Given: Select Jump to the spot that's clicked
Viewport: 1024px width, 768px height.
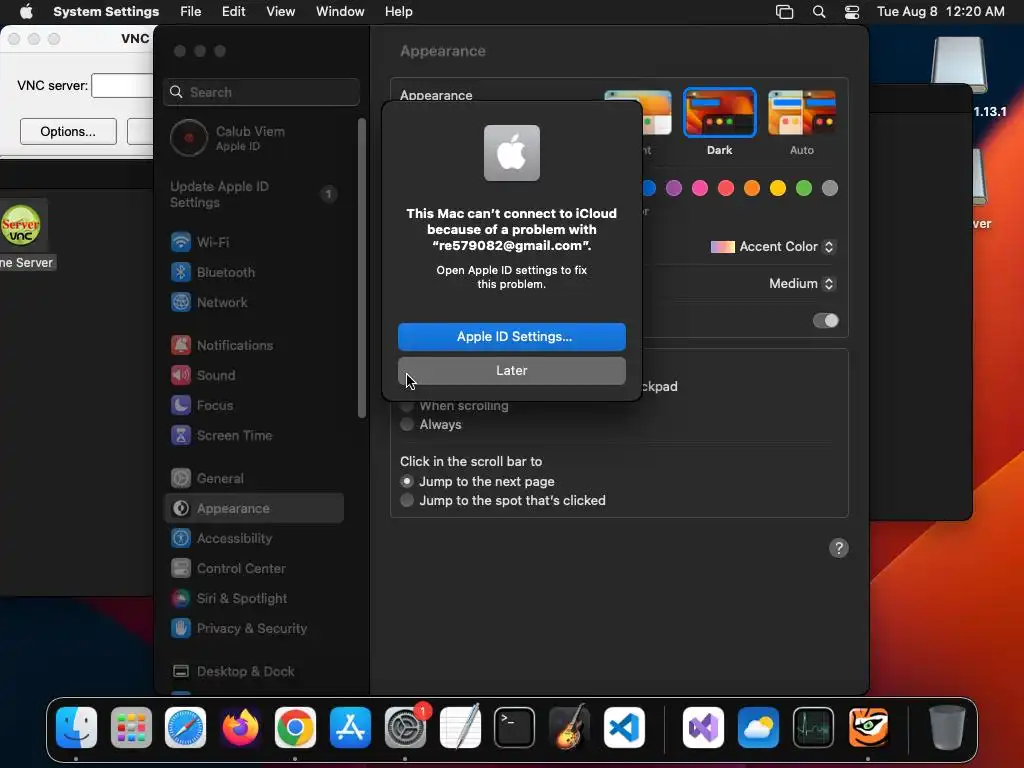Looking at the screenshot, I should click(x=407, y=501).
